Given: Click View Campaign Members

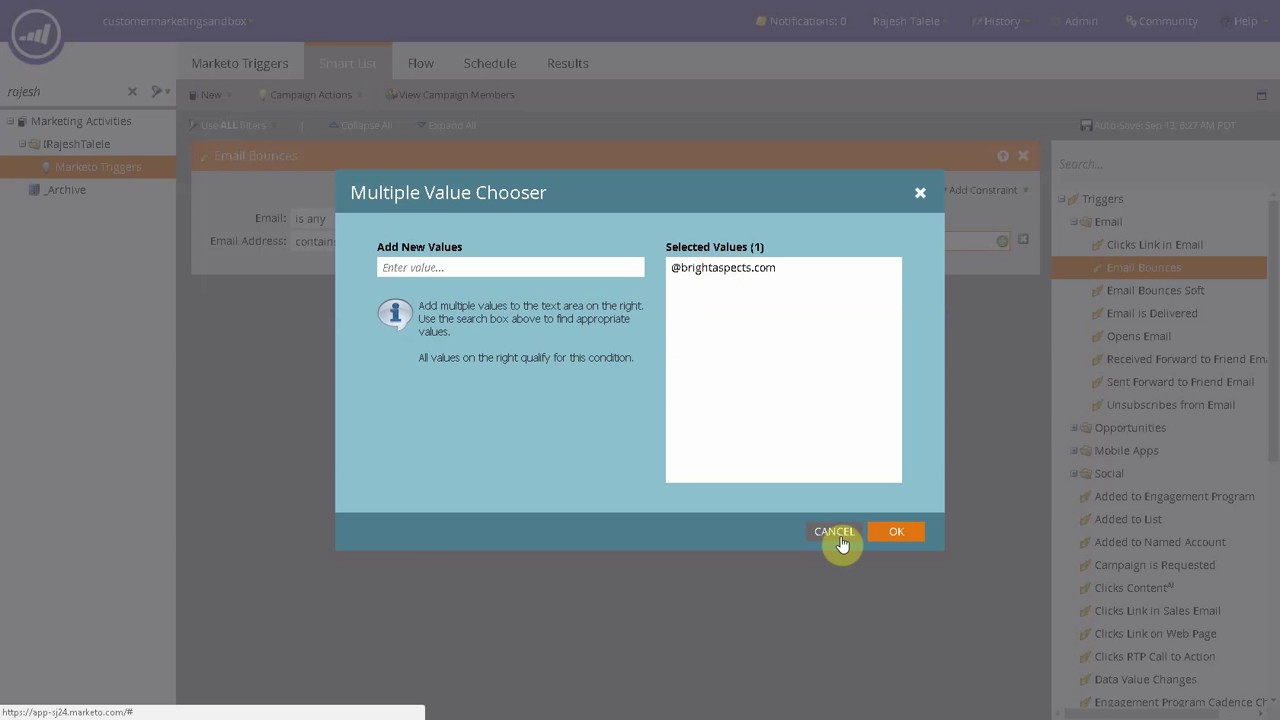Looking at the screenshot, I should (450, 95).
